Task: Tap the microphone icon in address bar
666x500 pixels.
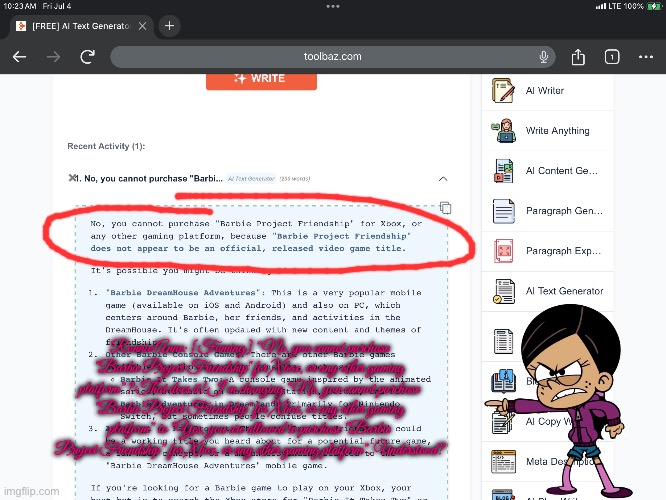Action: point(543,56)
